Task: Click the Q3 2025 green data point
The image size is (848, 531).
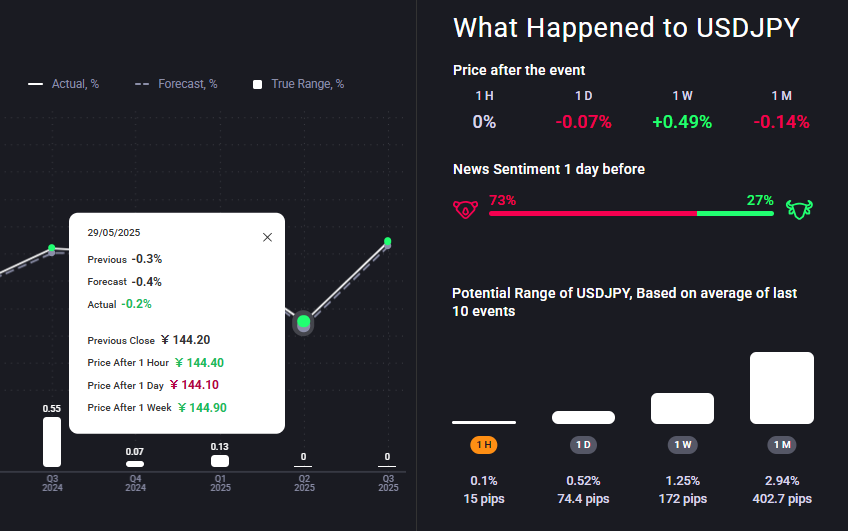Action: (388, 242)
